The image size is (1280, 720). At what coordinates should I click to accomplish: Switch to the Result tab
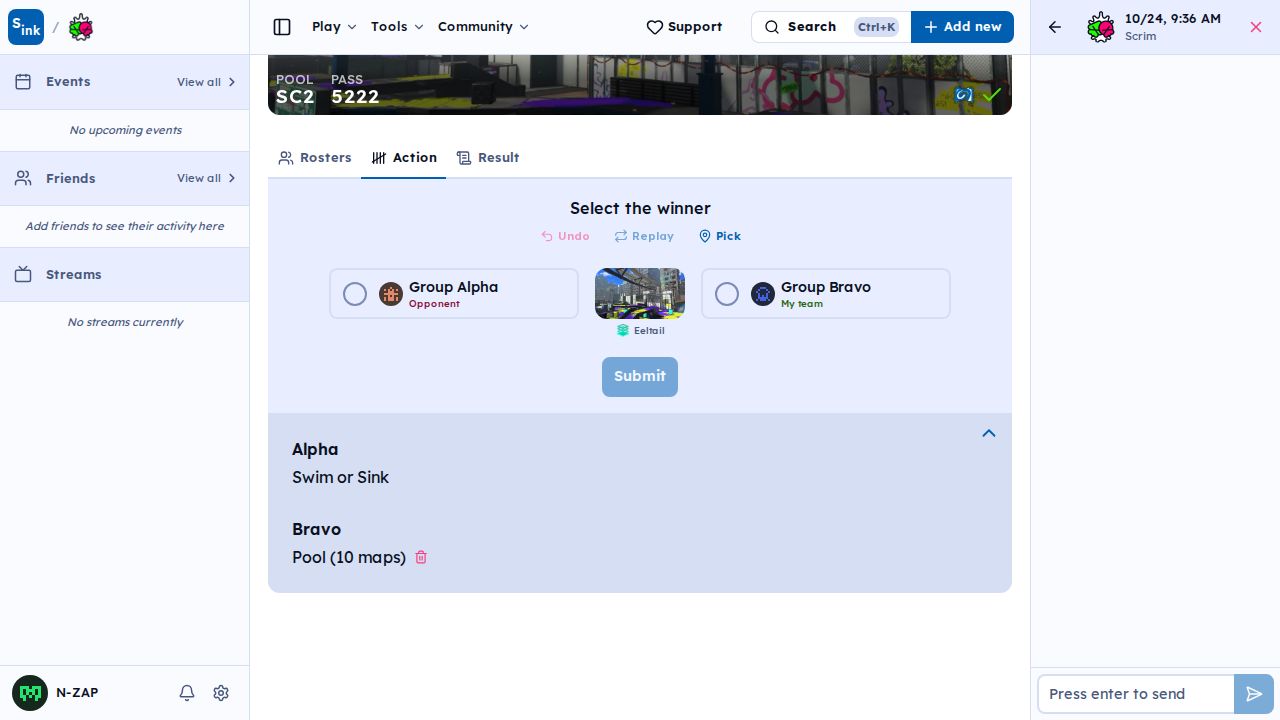point(488,158)
